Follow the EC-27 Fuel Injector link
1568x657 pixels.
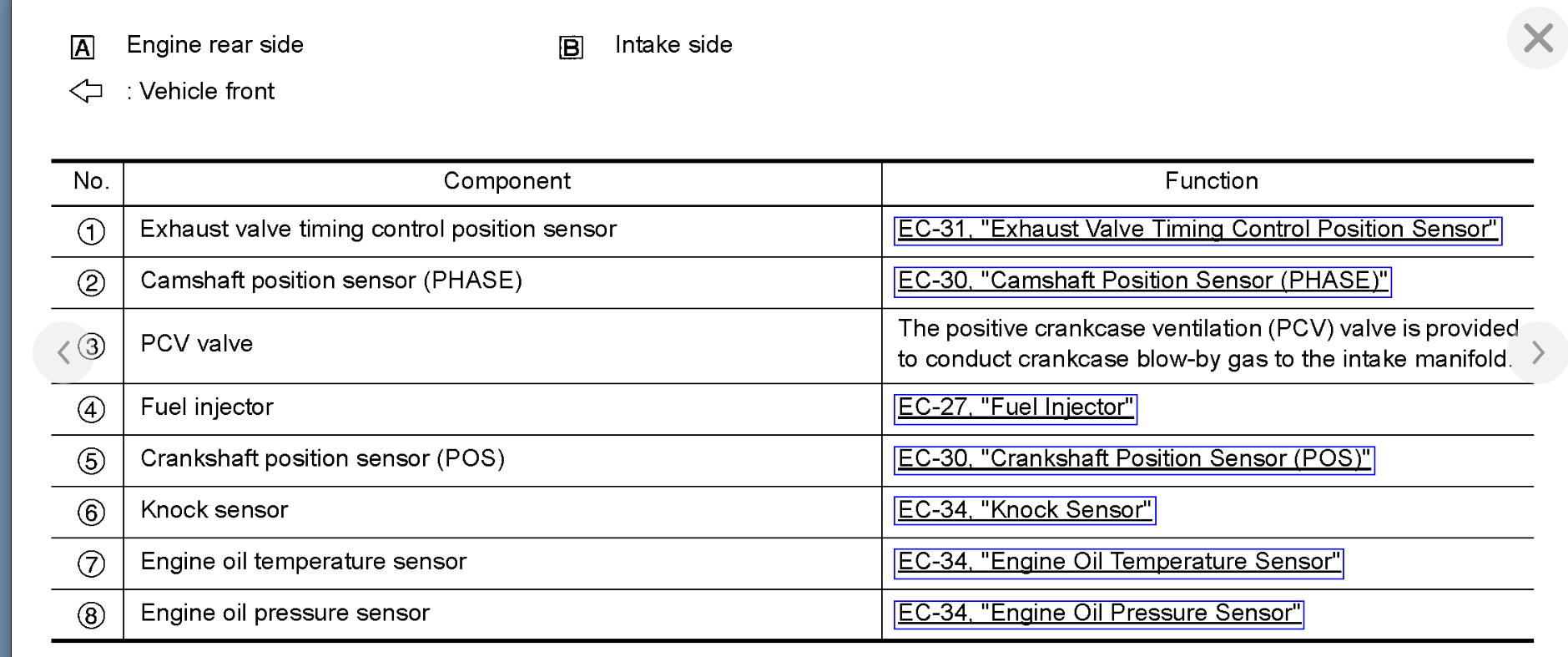1015,408
